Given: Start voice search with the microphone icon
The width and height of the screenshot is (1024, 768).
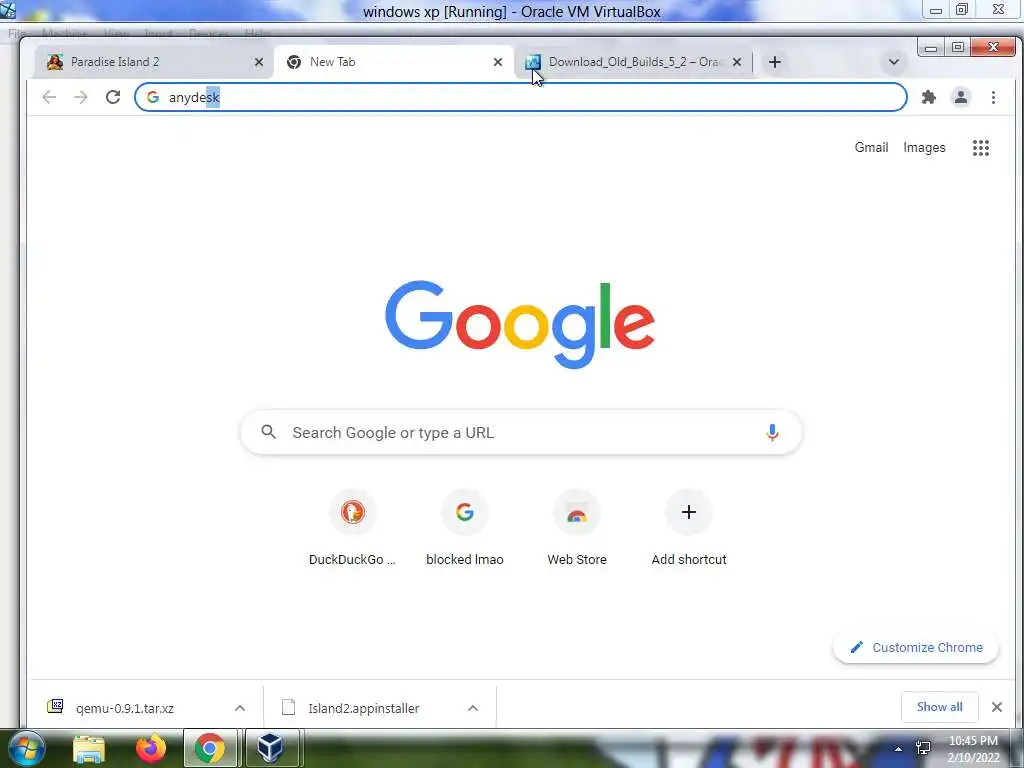Looking at the screenshot, I should click(x=772, y=432).
